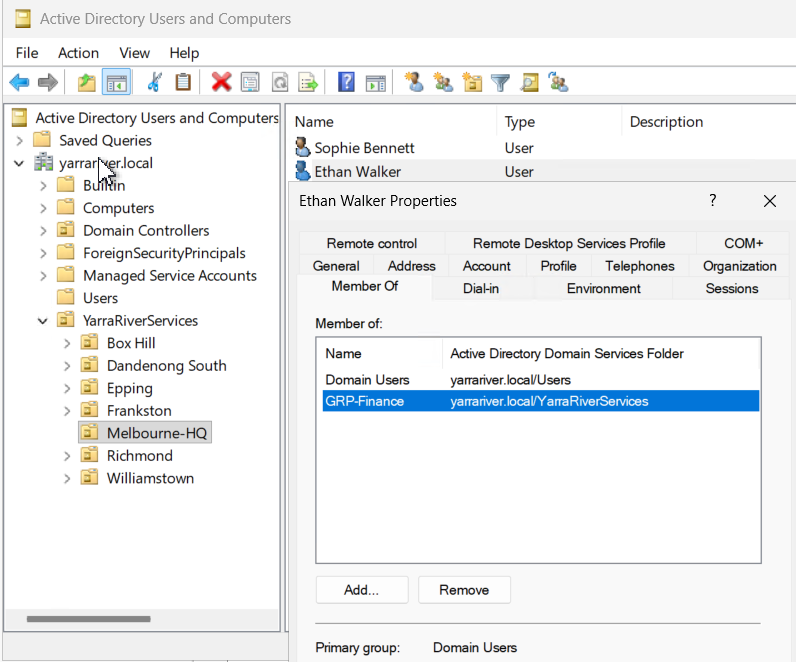Click the yarrariver.local domain icon
796x662 pixels.
44,162
